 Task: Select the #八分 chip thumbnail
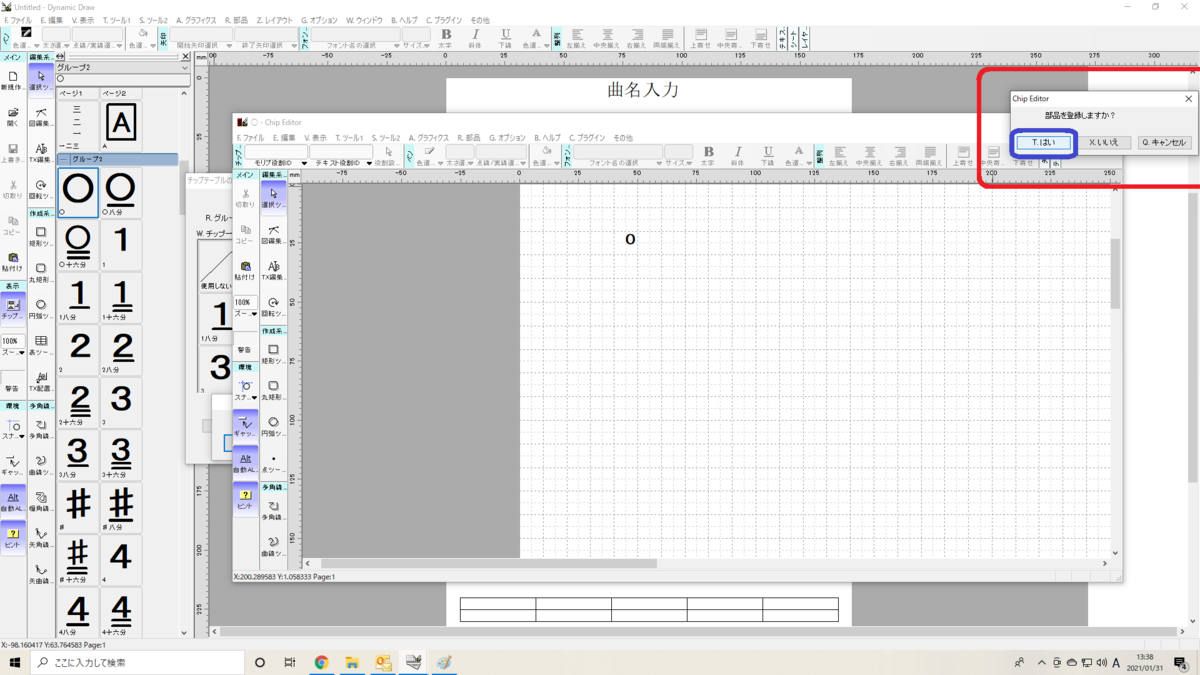121,507
